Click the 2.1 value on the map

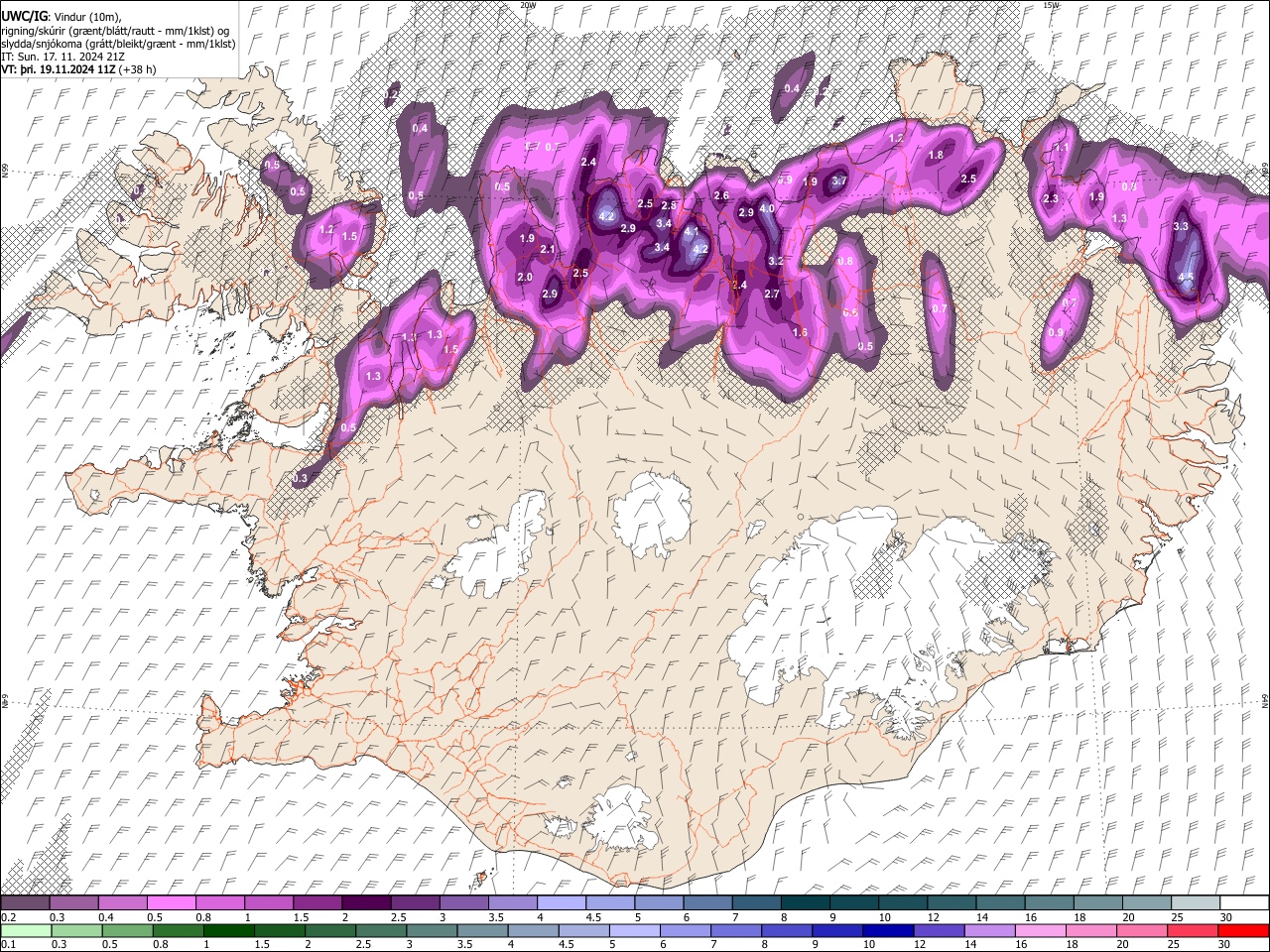(x=547, y=250)
